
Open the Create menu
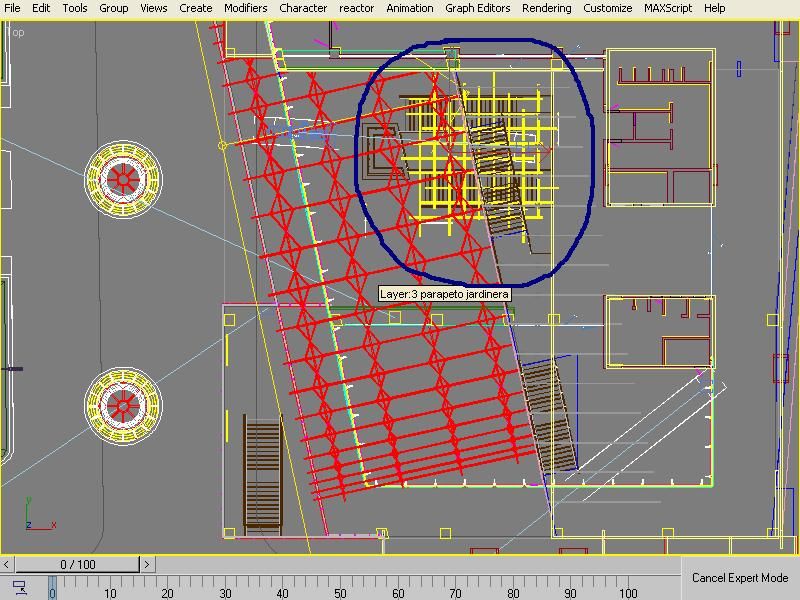[x=195, y=8]
